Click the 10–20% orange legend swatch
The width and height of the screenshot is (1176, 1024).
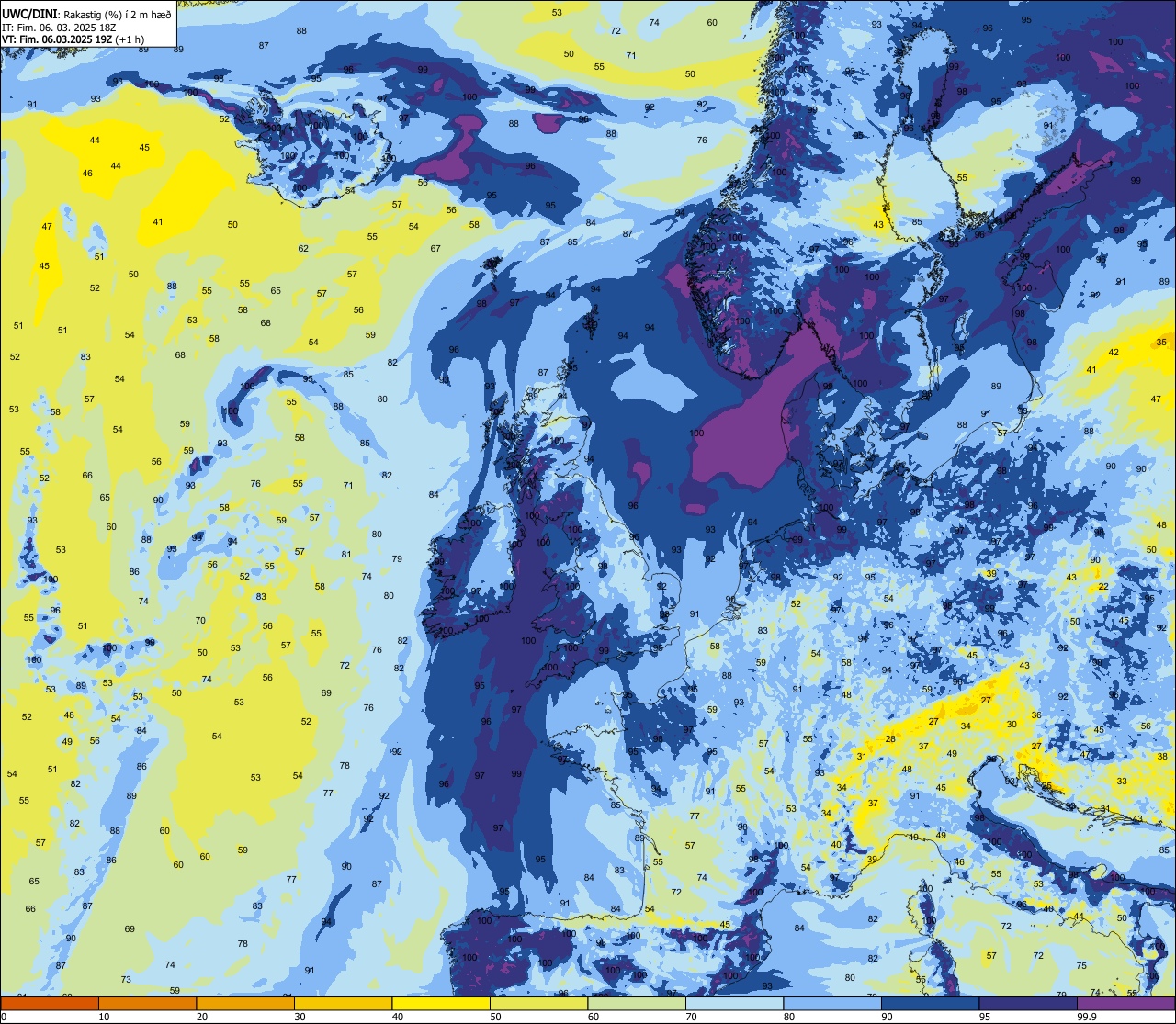pyautogui.click(x=147, y=1004)
